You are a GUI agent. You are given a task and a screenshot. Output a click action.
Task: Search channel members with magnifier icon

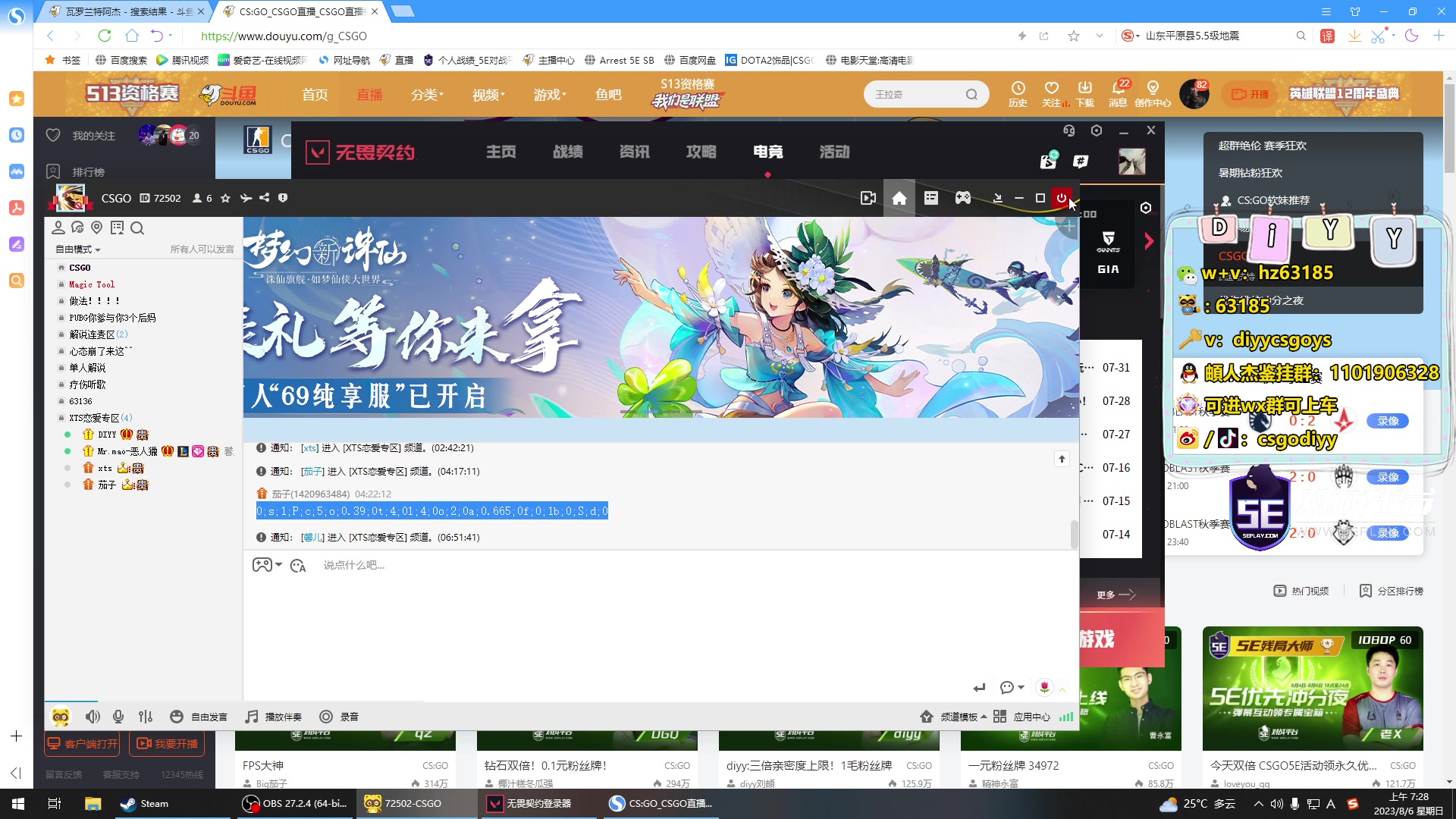137,227
